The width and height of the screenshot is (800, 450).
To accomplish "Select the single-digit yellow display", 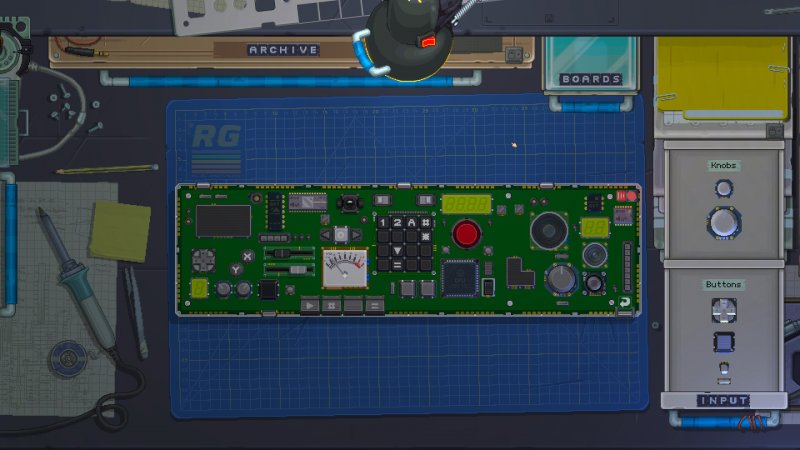I will (199, 289).
